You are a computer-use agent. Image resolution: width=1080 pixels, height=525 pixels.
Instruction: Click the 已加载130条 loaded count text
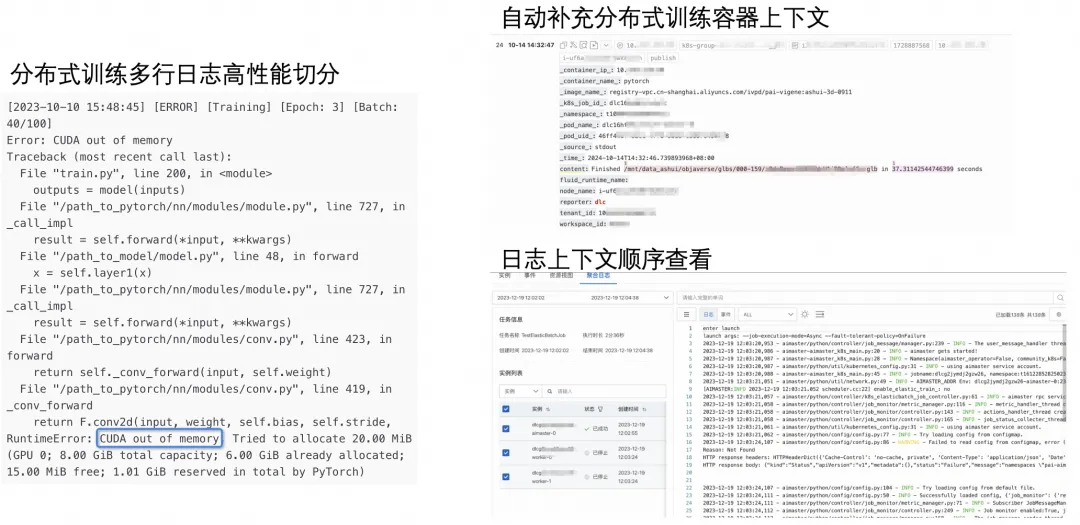click(1008, 315)
